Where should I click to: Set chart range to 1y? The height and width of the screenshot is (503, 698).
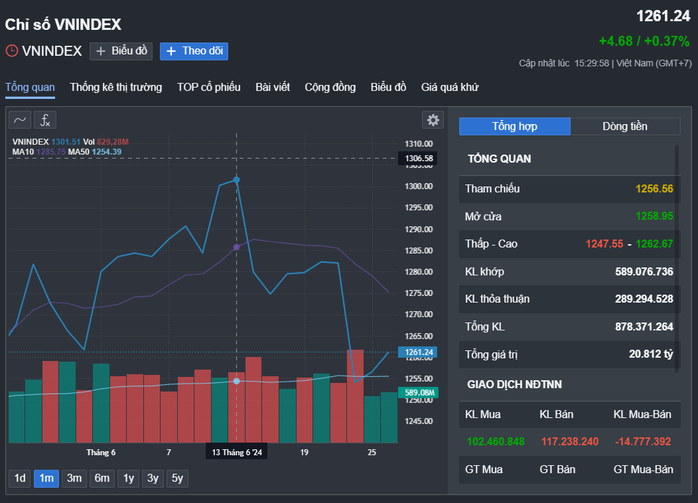pos(129,479)
